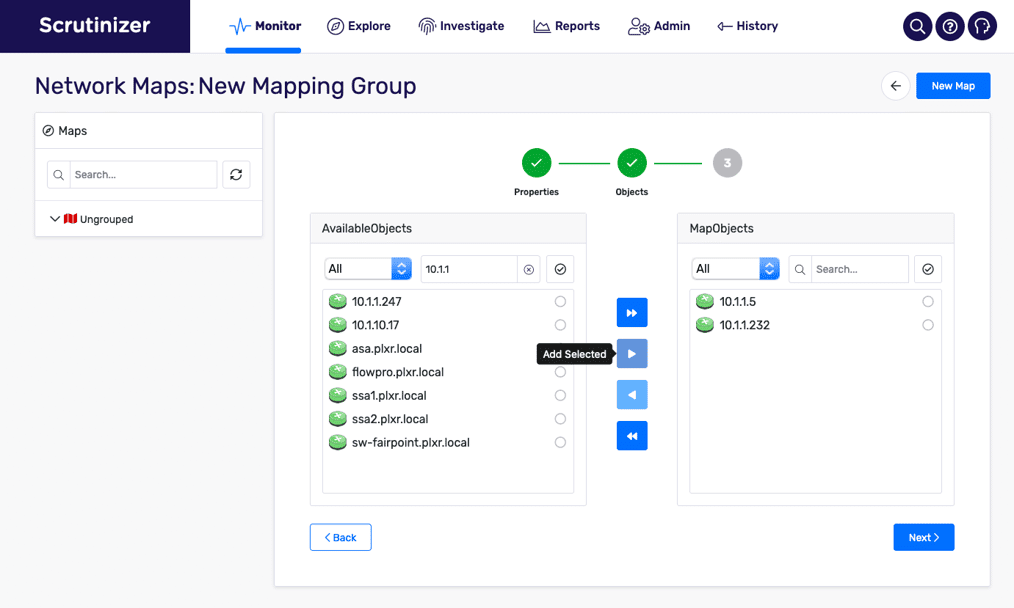The image size is (1014, 608).
Task: Click the Add Selected arrow button
Action: point(632,354)
